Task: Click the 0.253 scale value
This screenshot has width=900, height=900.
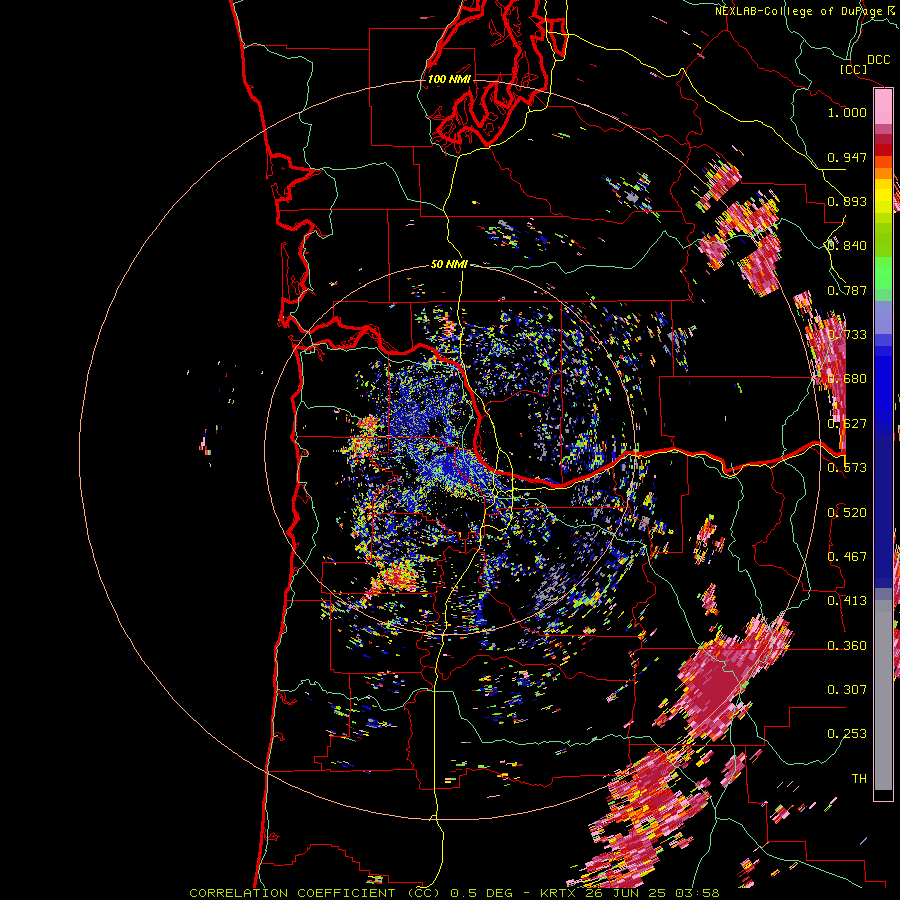Action: (x=847, y=734)
